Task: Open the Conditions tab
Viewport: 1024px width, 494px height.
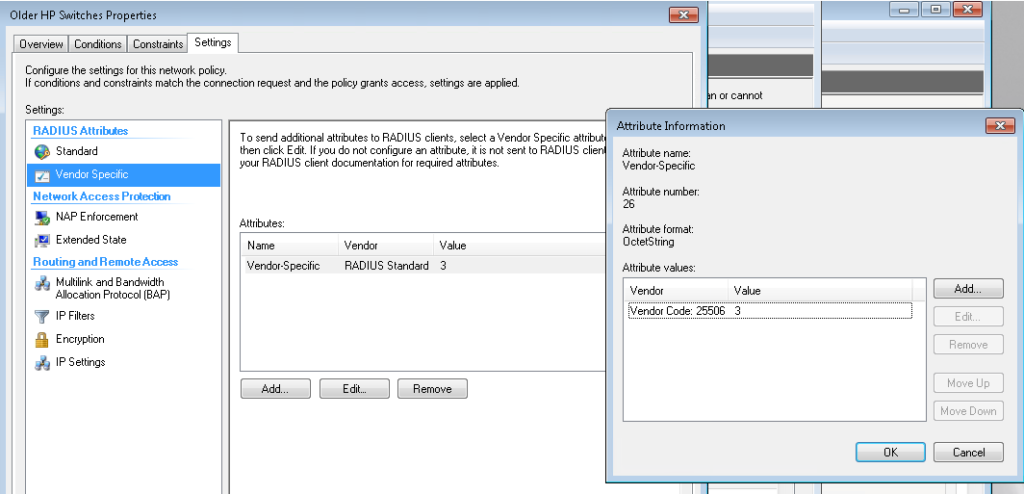Action: coord(98,44)
